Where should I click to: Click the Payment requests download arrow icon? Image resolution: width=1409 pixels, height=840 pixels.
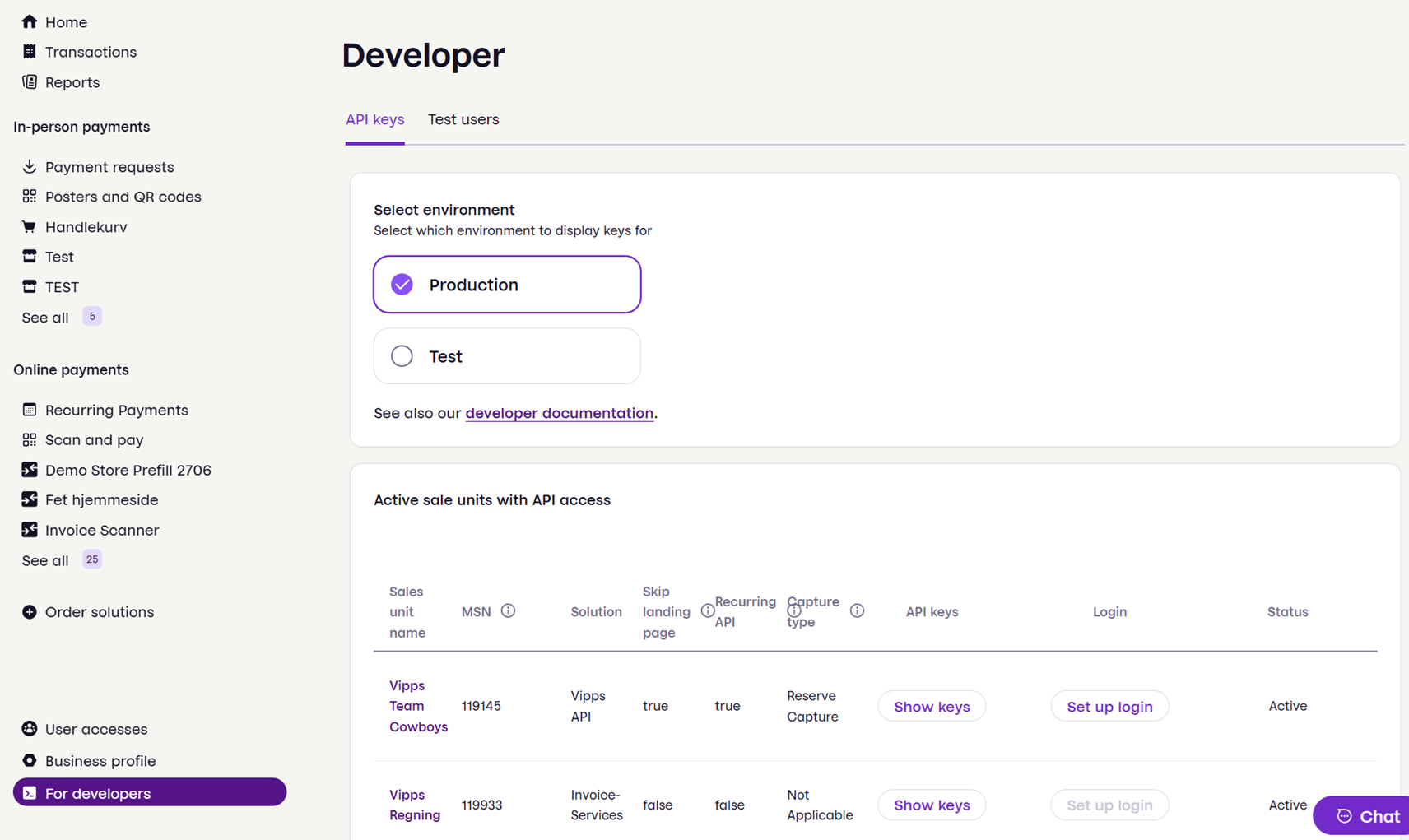tap(30, 166)
